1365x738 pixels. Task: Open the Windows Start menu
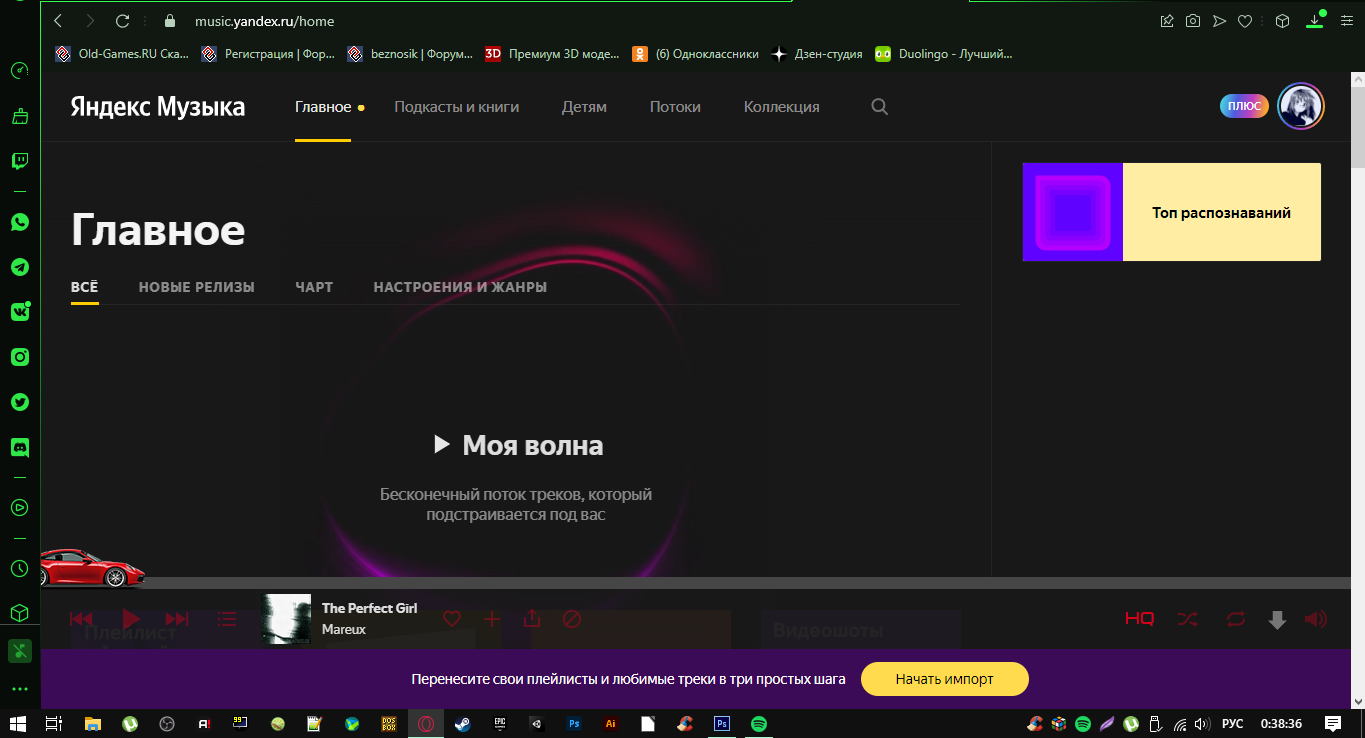point(19,723)
